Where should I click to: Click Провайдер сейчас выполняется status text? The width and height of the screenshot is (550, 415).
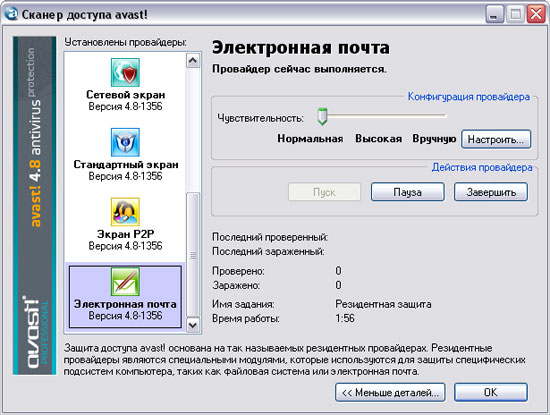(299, 69)
